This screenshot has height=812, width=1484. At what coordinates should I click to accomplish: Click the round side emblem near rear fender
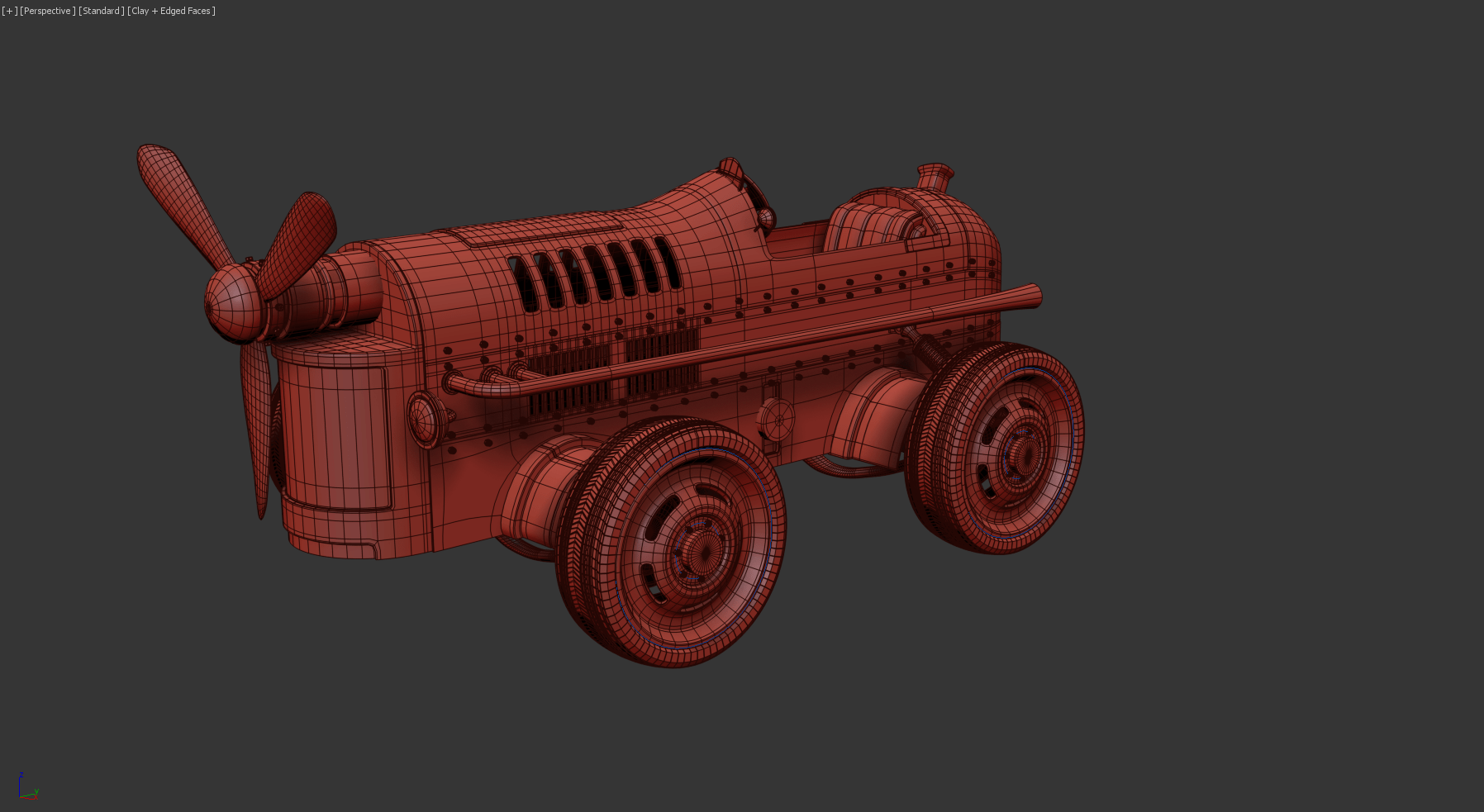(777, 420)
